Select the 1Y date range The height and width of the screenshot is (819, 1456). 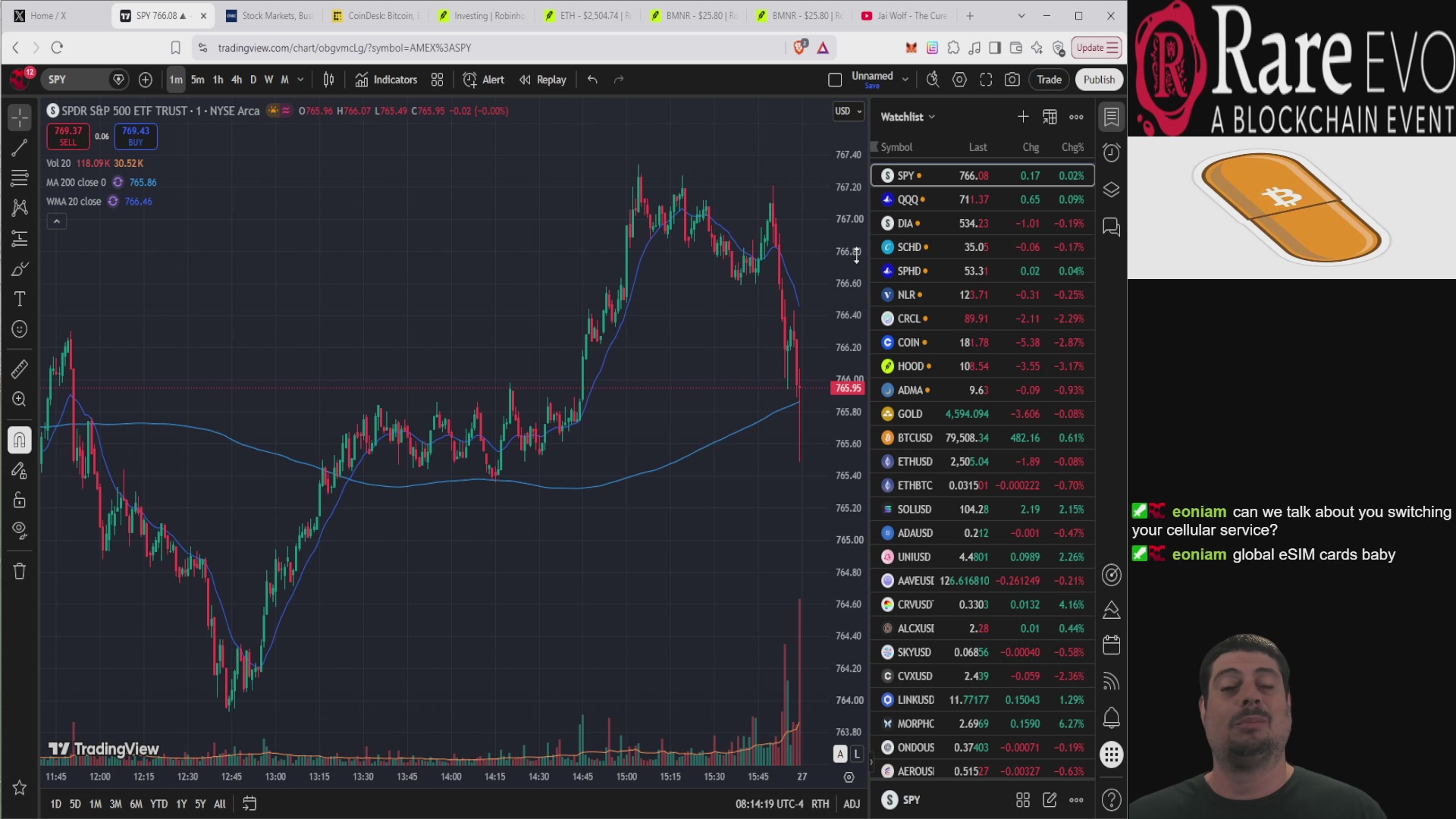pyautogui.click(x=181, y=804)
